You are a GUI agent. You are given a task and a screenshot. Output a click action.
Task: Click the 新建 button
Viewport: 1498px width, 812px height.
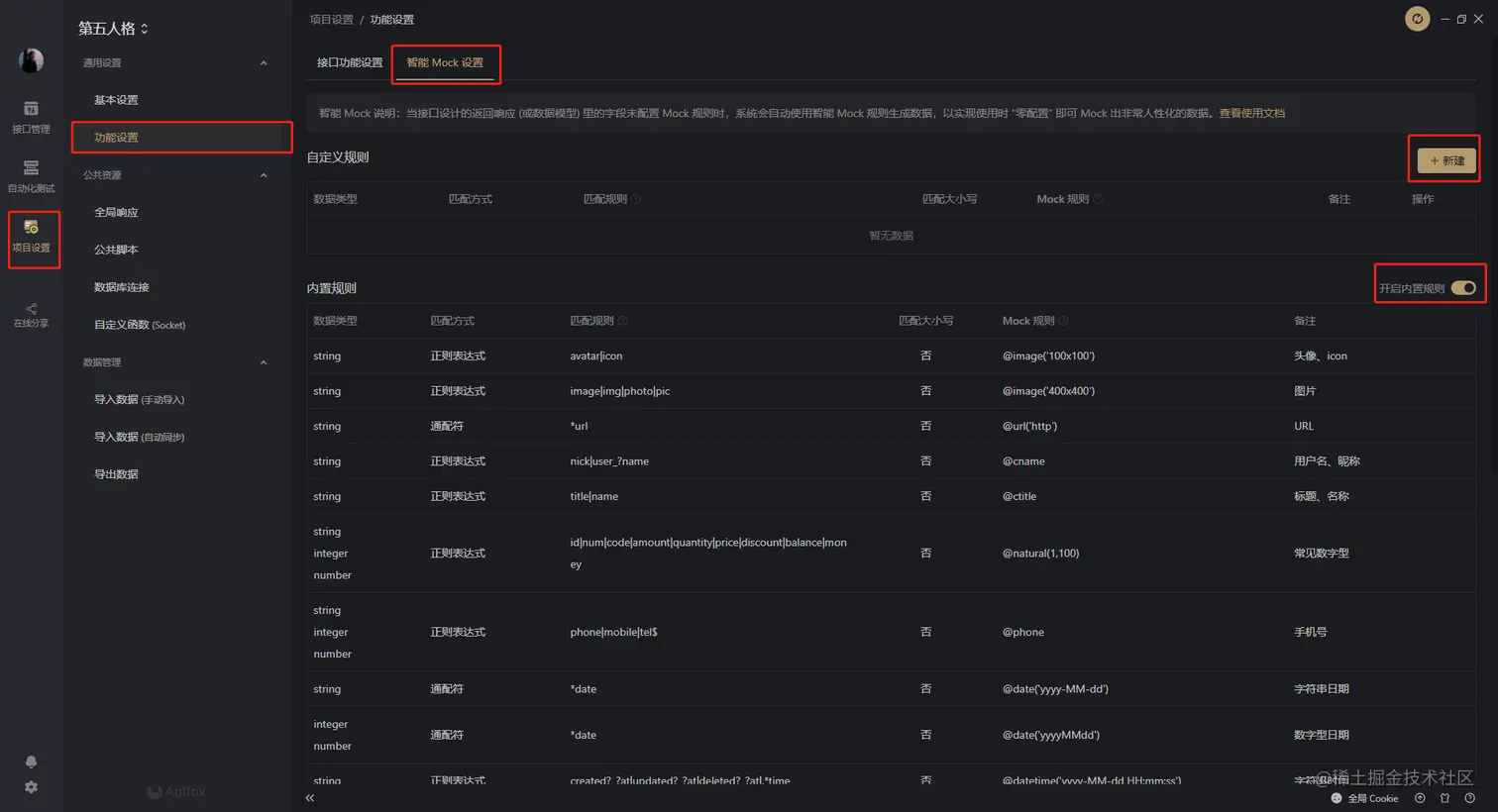pyautogui.click(x=1446, y=160)
